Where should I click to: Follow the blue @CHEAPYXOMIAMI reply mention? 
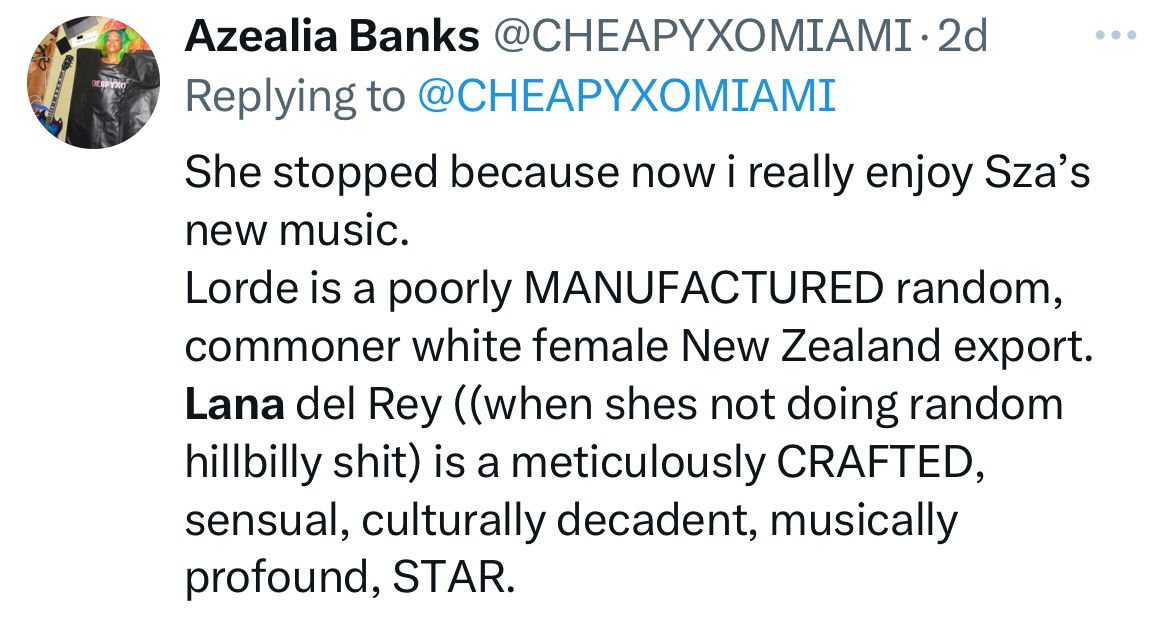(626, 95)
